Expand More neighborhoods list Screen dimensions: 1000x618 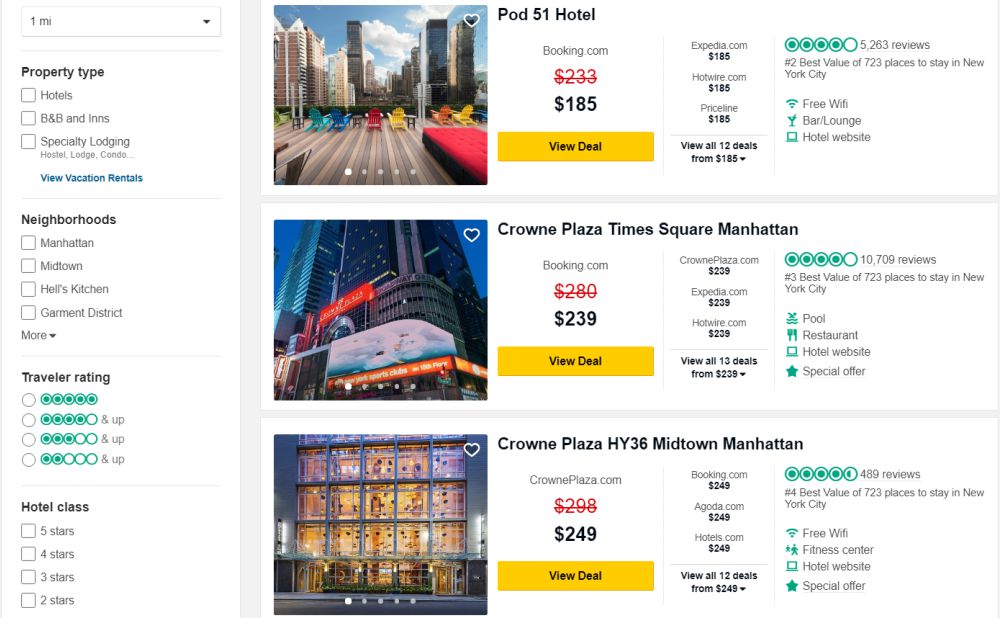click(39, 336)
